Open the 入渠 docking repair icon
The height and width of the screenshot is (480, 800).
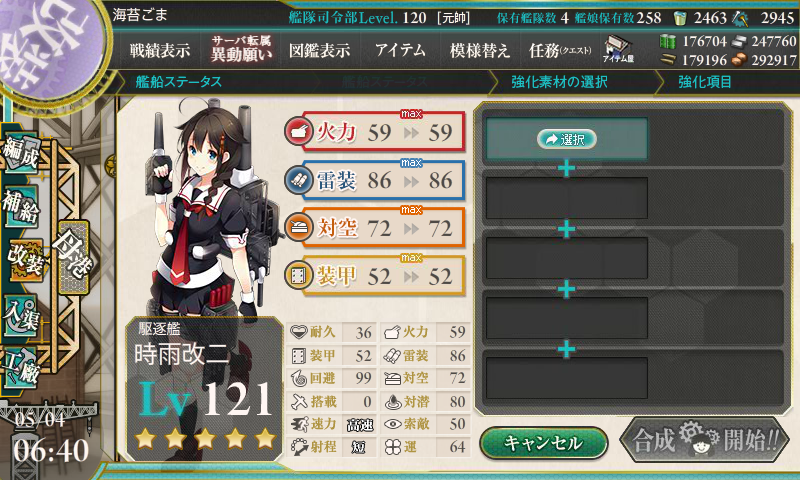(21, 316)
